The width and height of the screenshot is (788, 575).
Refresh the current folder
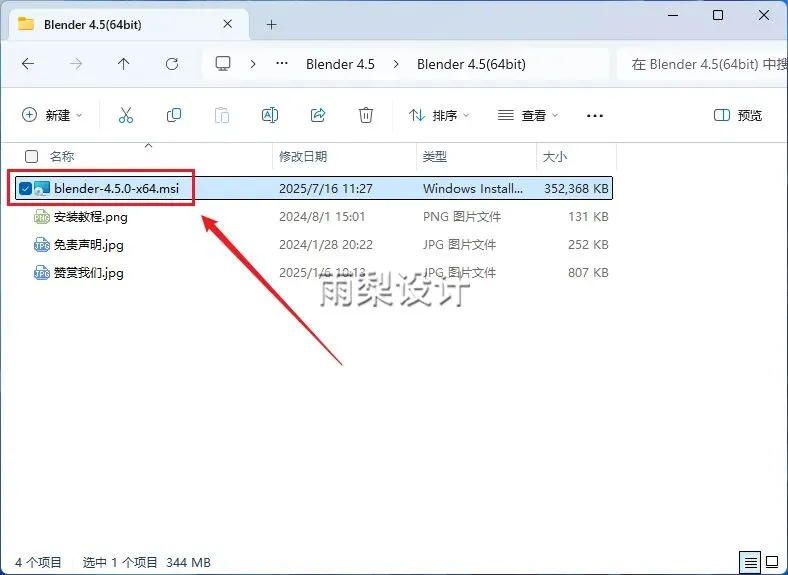click(172, 64)
